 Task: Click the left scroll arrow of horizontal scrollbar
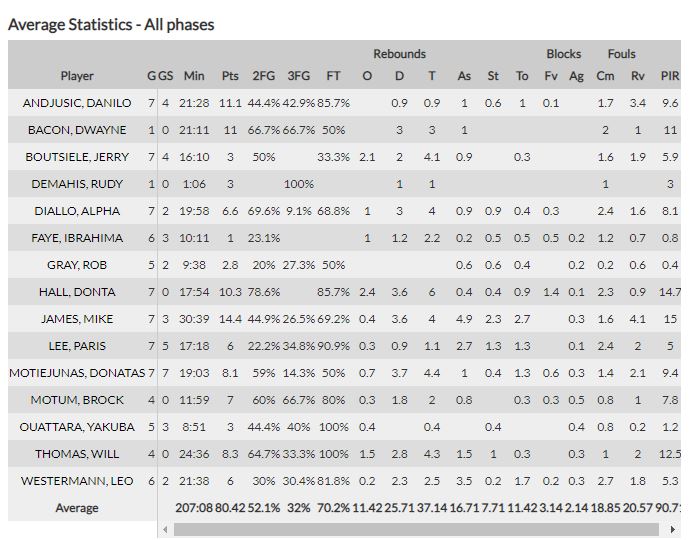(164, 529)
